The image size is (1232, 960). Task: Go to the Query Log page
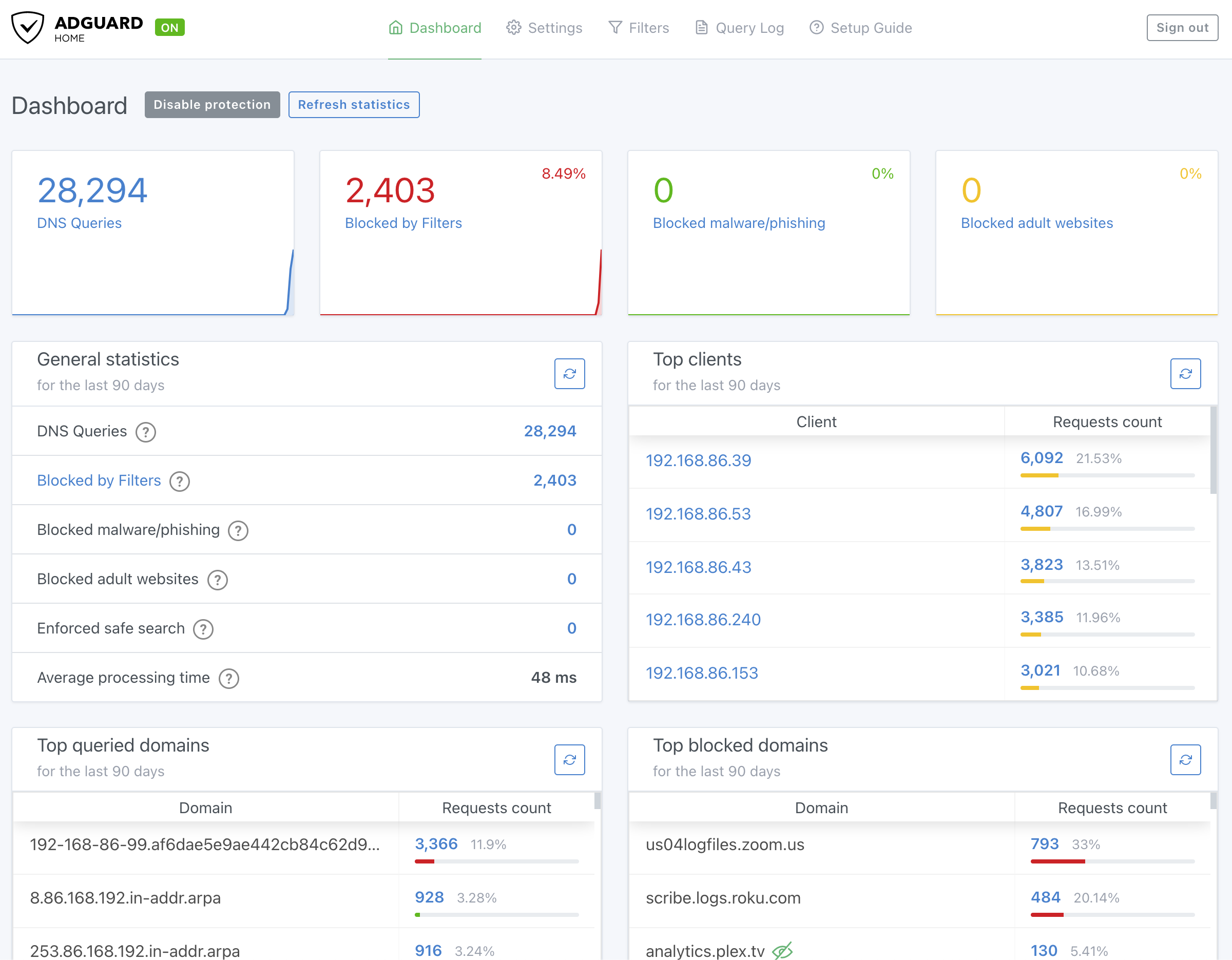(x=739, y=28)
